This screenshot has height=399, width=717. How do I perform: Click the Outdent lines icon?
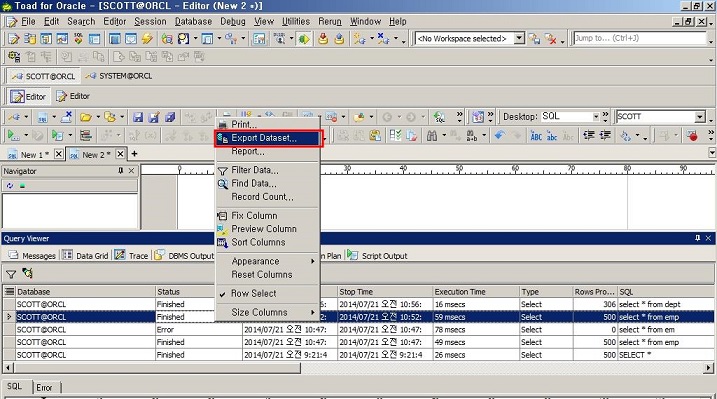click(x=605, y=135)
